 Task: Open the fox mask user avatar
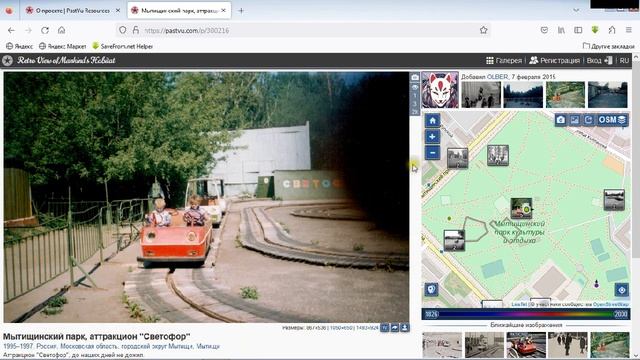tap(440, 90)
